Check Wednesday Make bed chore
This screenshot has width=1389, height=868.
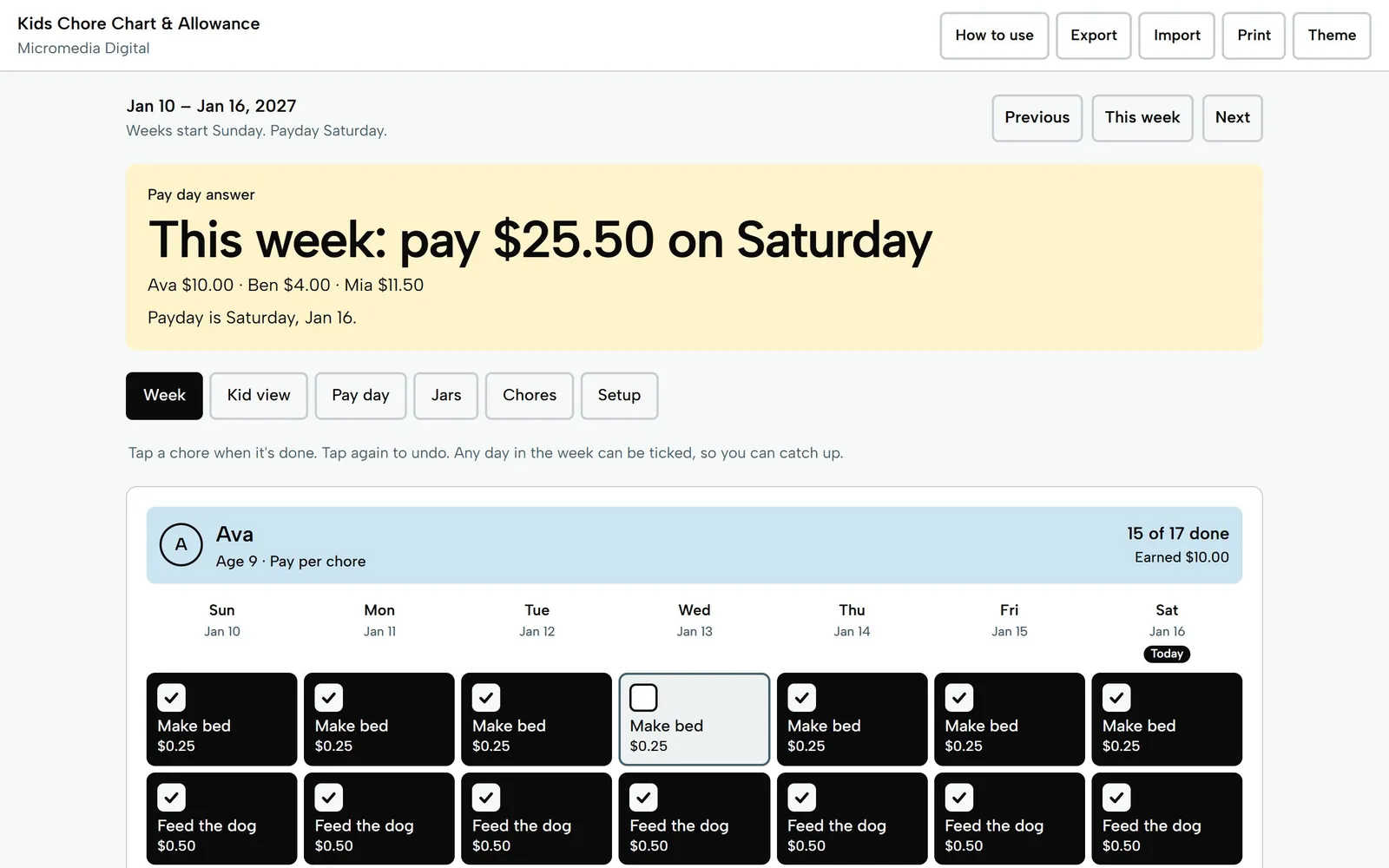(694, 720)
